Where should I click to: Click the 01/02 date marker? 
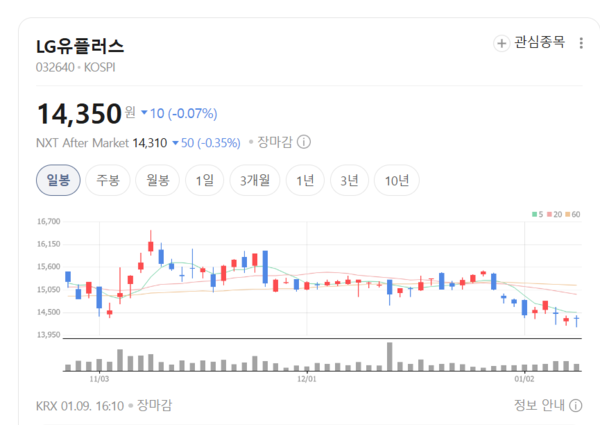pos(524,379)
